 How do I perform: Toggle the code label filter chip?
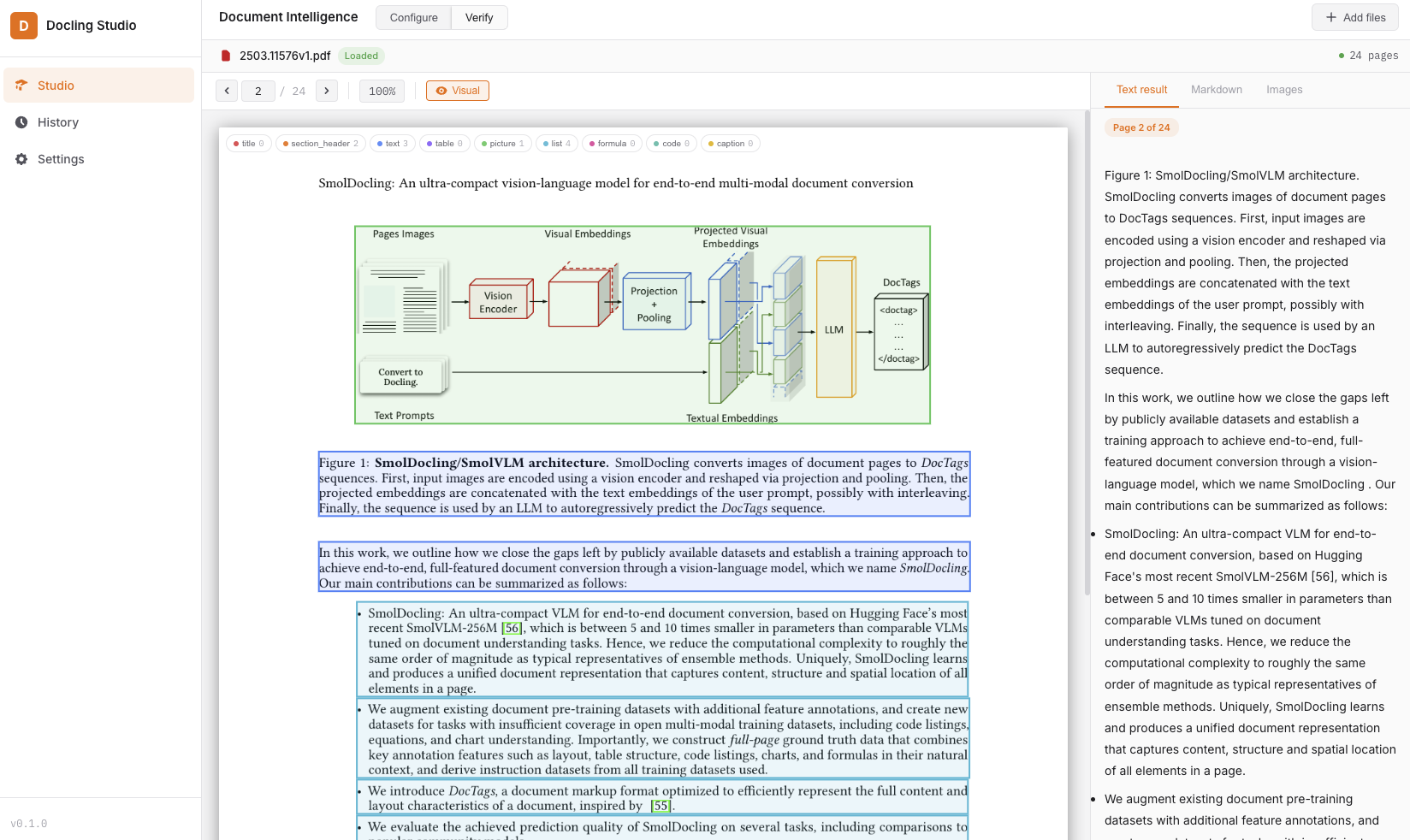coord(672,144)
